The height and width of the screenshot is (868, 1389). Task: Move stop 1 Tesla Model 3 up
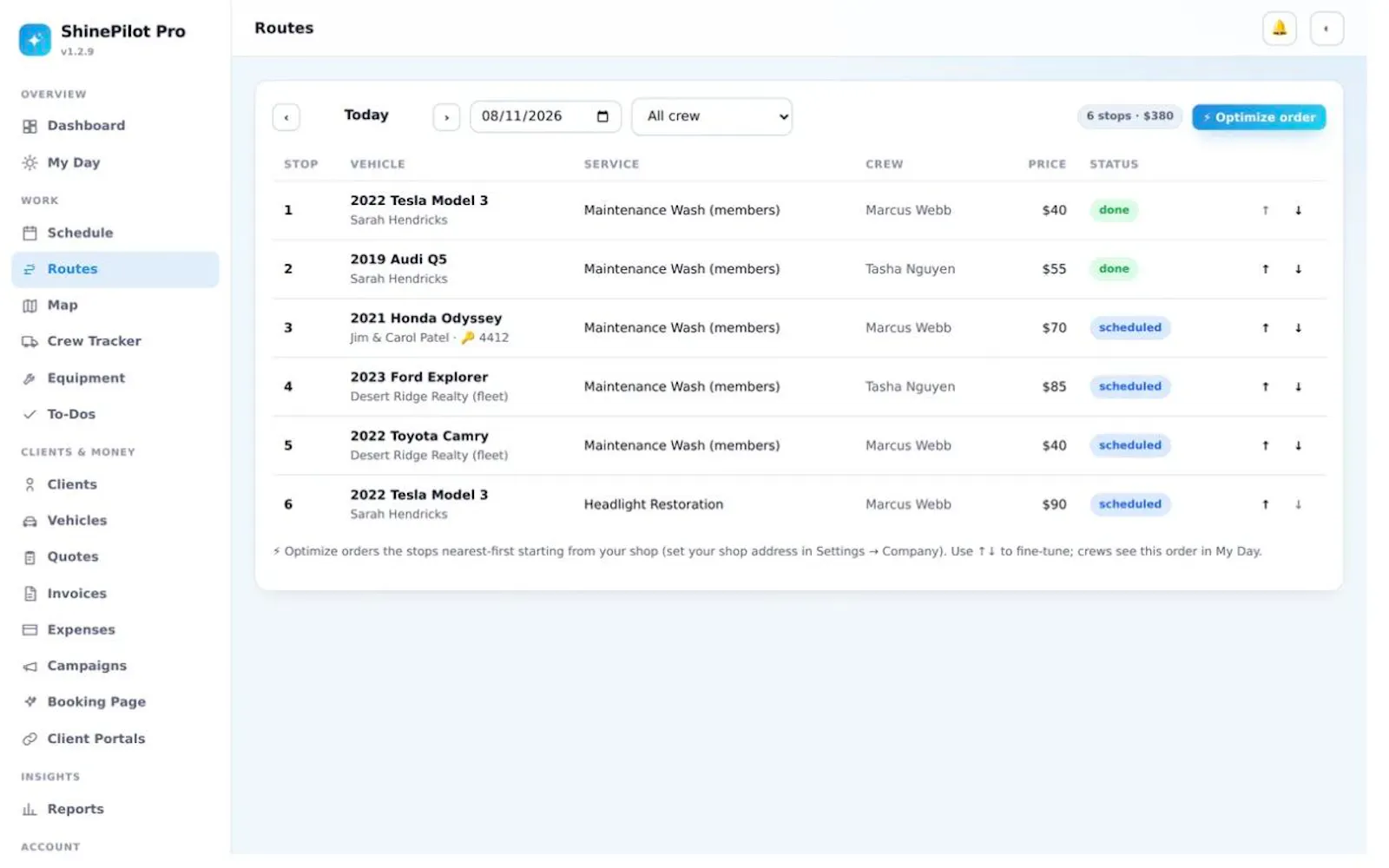[1265, 210]
